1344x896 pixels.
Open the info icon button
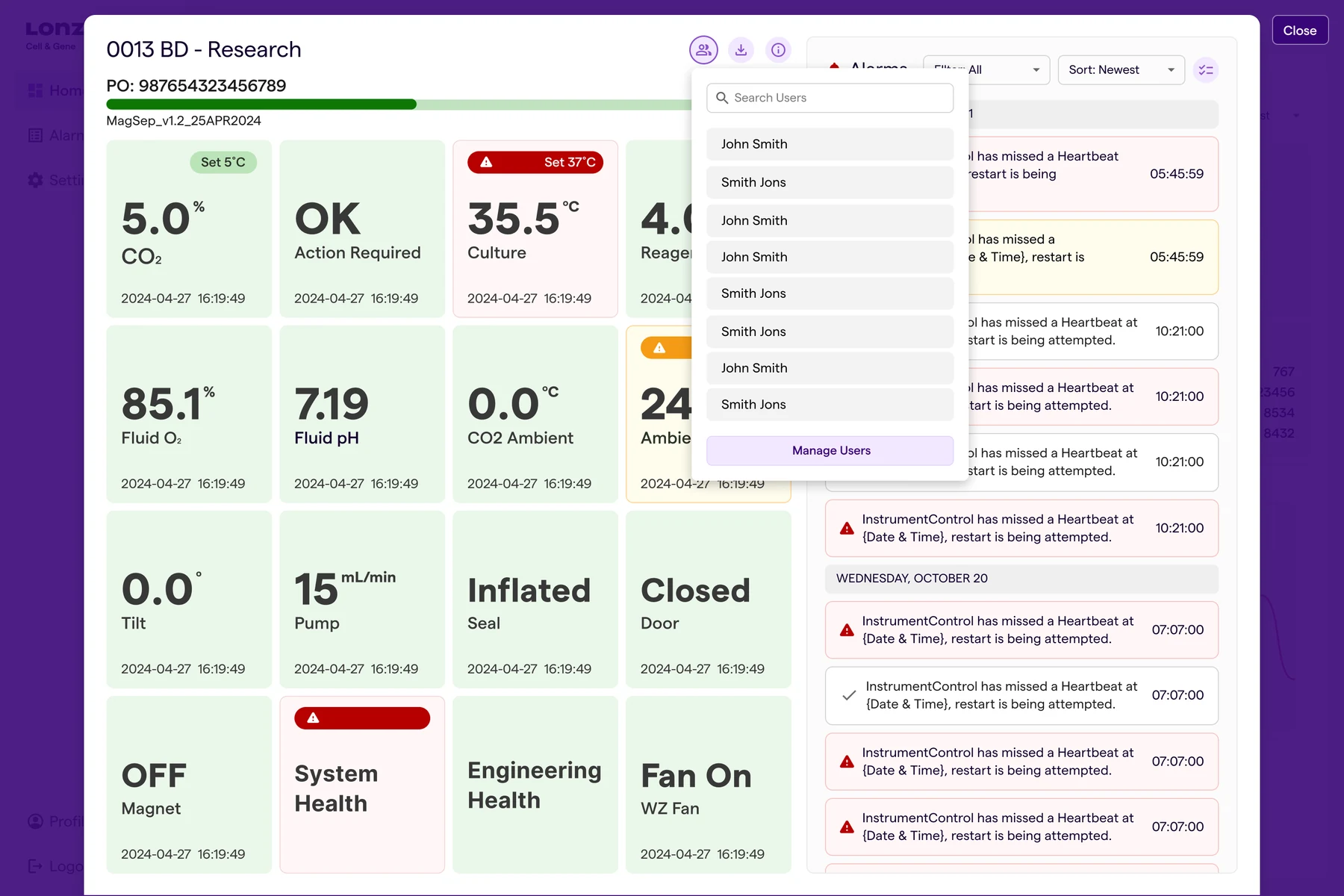point(778,50)
